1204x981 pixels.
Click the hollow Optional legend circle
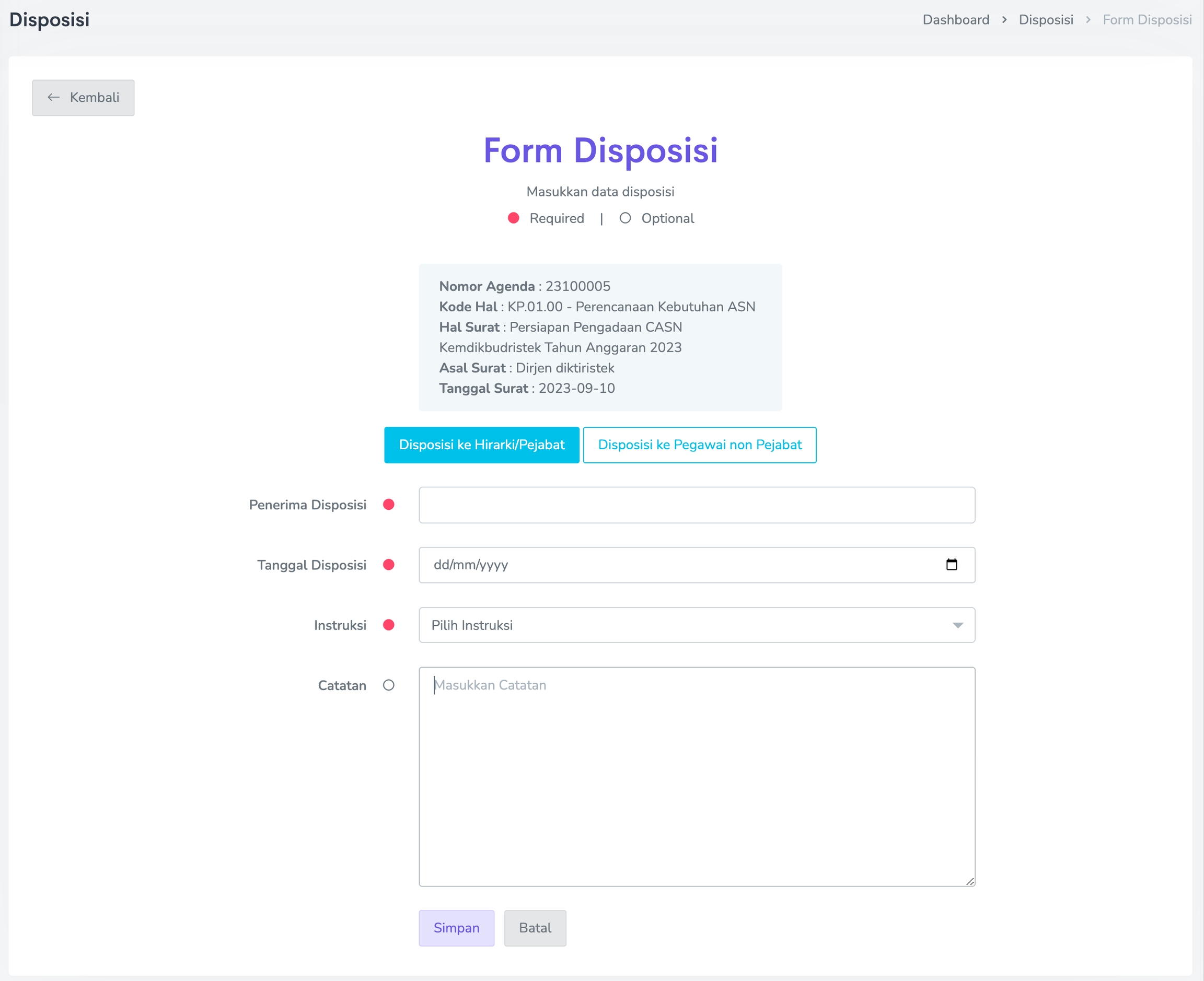[624, 218]
